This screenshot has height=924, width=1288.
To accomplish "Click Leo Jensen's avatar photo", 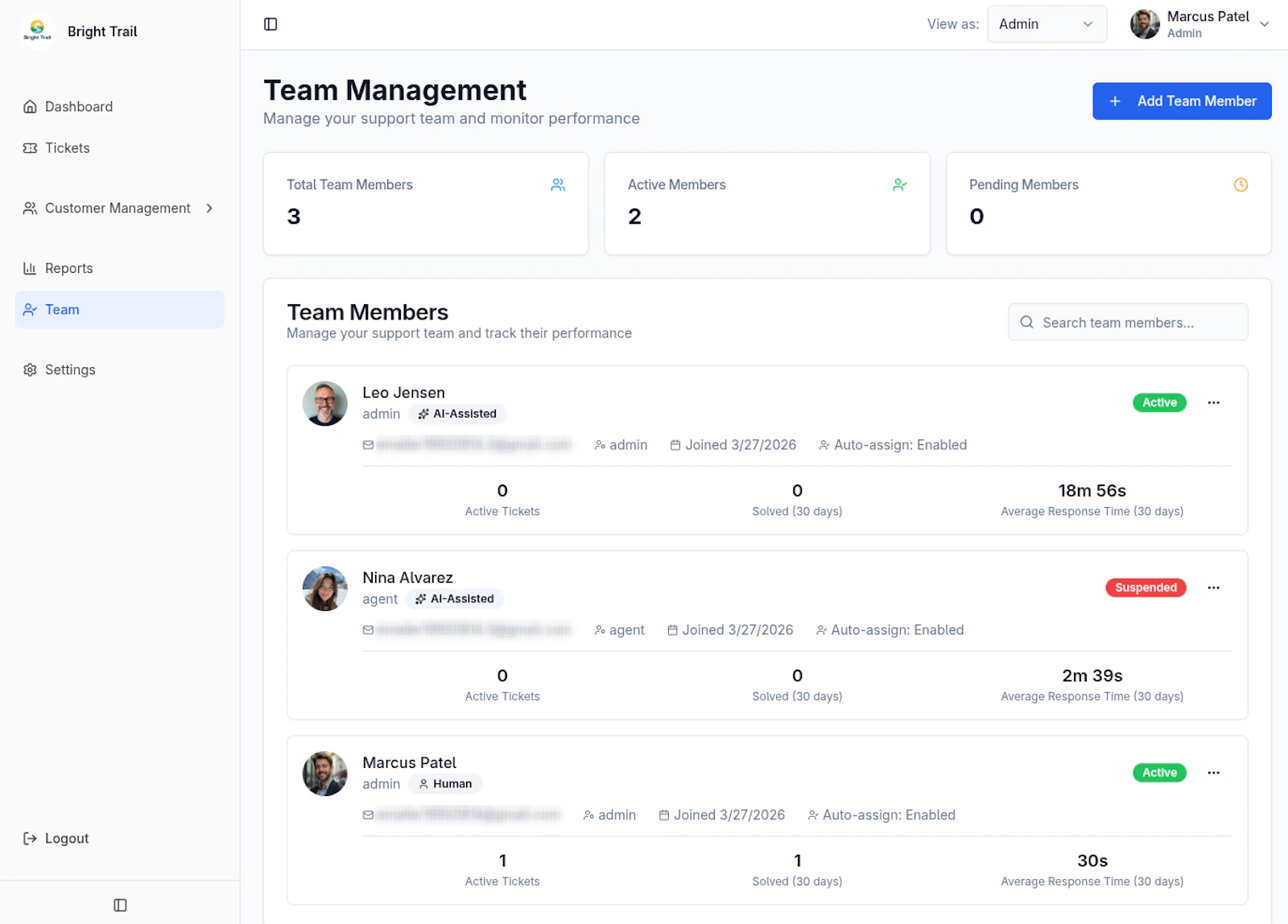I will coord(324,403).
